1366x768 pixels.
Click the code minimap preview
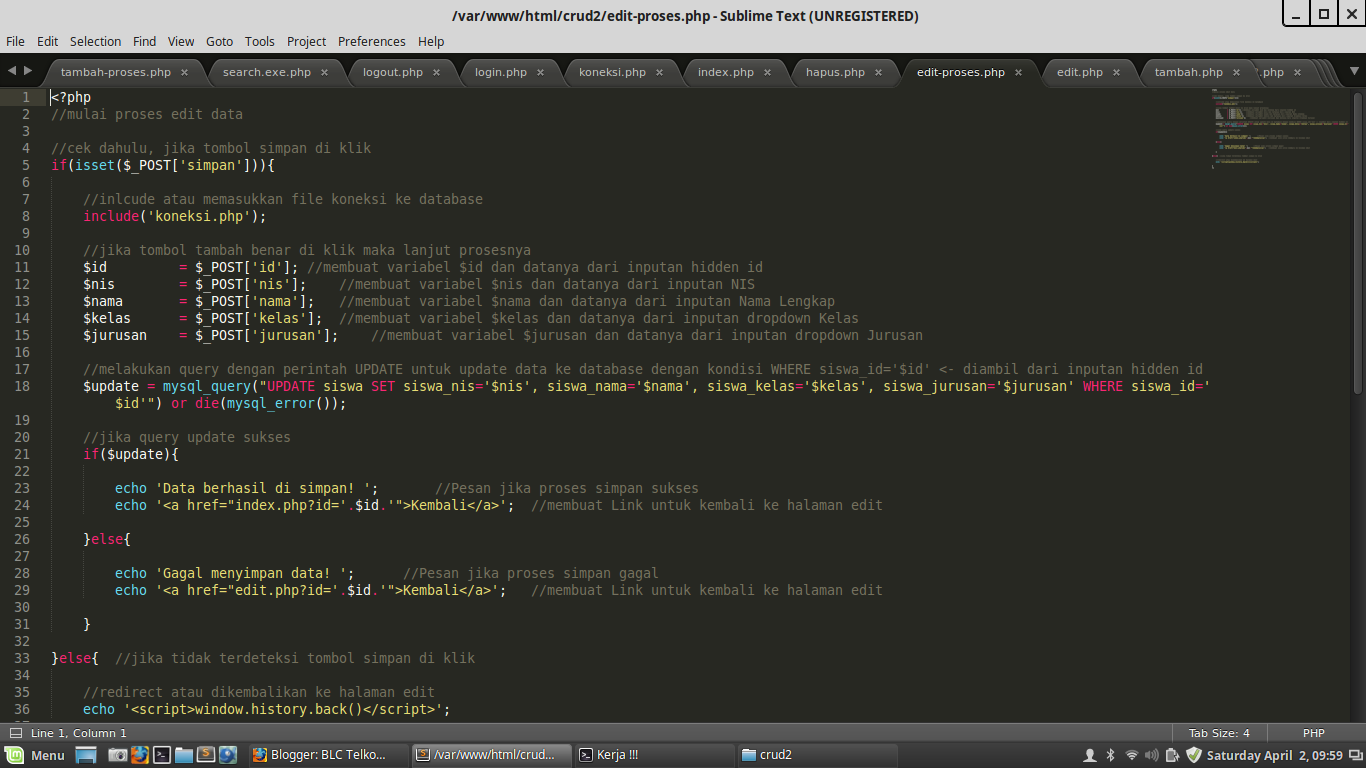1279,128
